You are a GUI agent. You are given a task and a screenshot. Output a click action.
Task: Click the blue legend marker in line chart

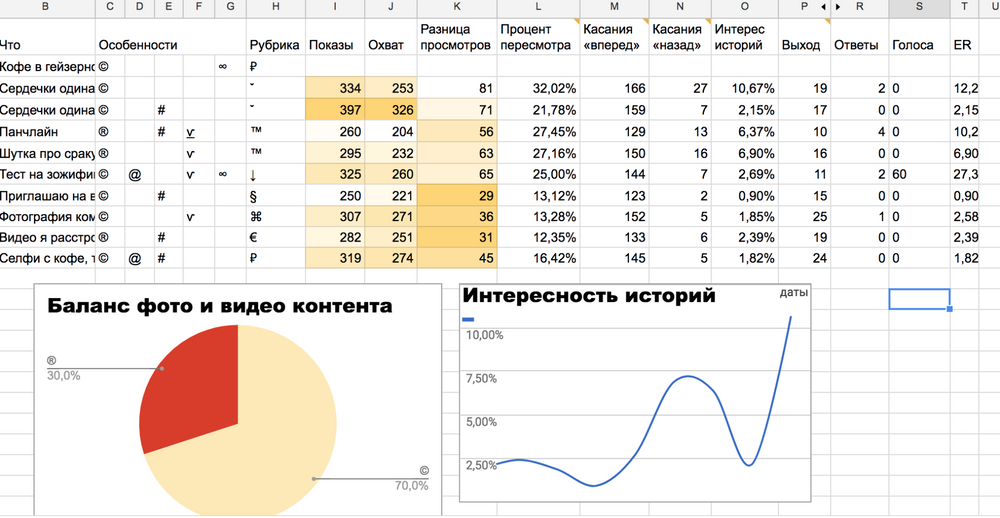tap(467, 320)
